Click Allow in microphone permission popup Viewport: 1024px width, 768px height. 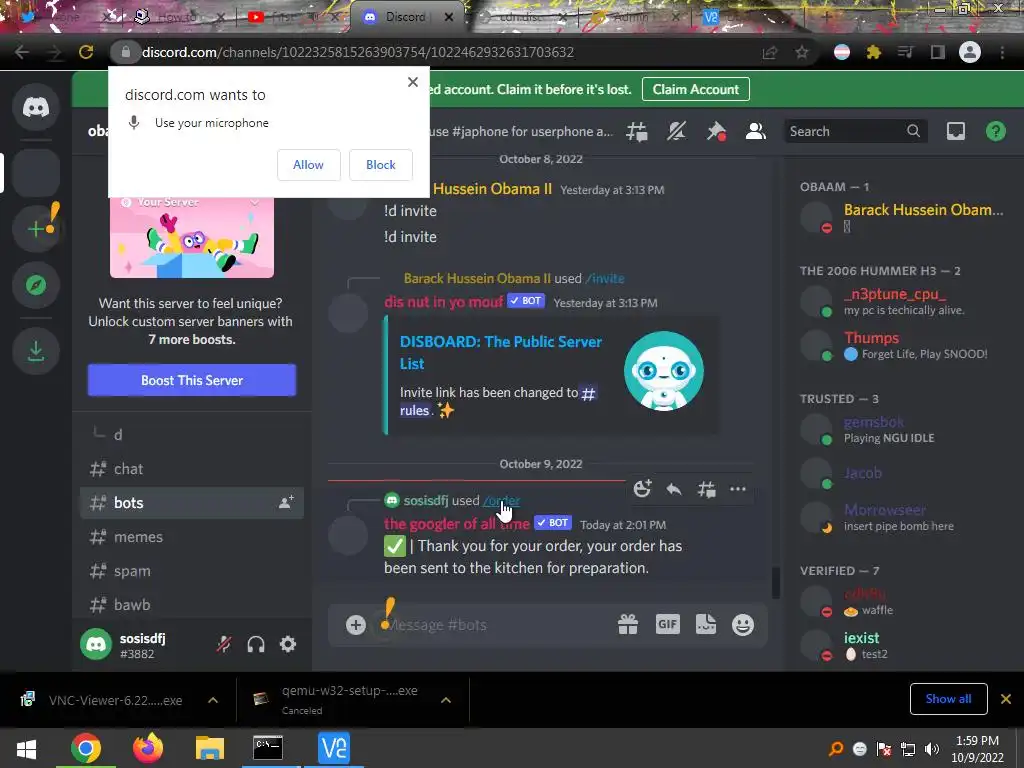tap(308, 165)
